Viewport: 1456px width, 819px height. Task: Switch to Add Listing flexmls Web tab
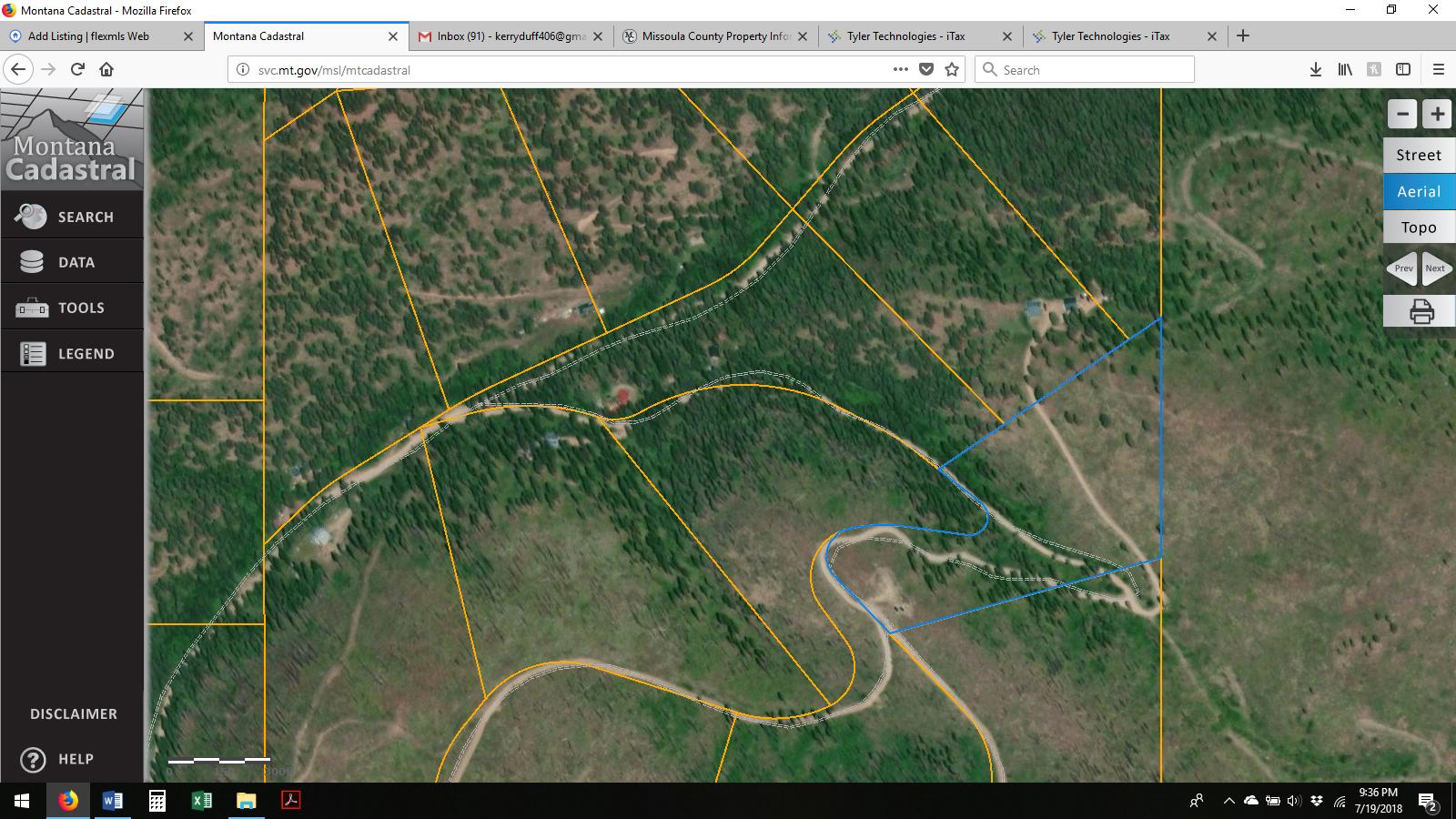pos(100,36)
